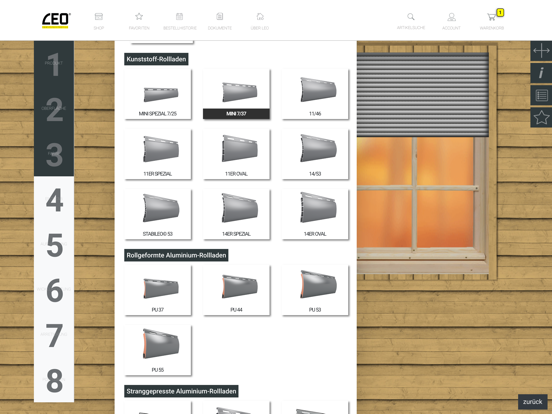Viewport: 552px width, 414px height.
Task: Open the list overview icon
Action: coord(541,95)
